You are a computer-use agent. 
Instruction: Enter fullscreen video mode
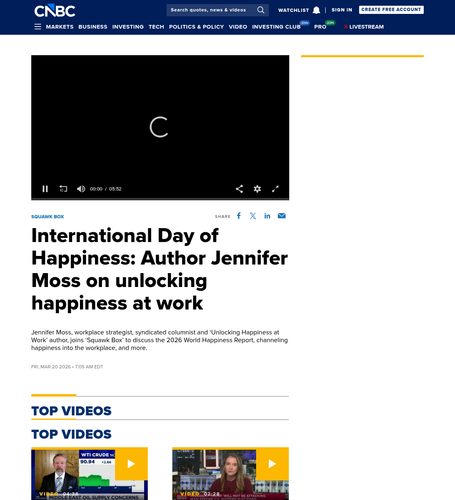(275, 189)
